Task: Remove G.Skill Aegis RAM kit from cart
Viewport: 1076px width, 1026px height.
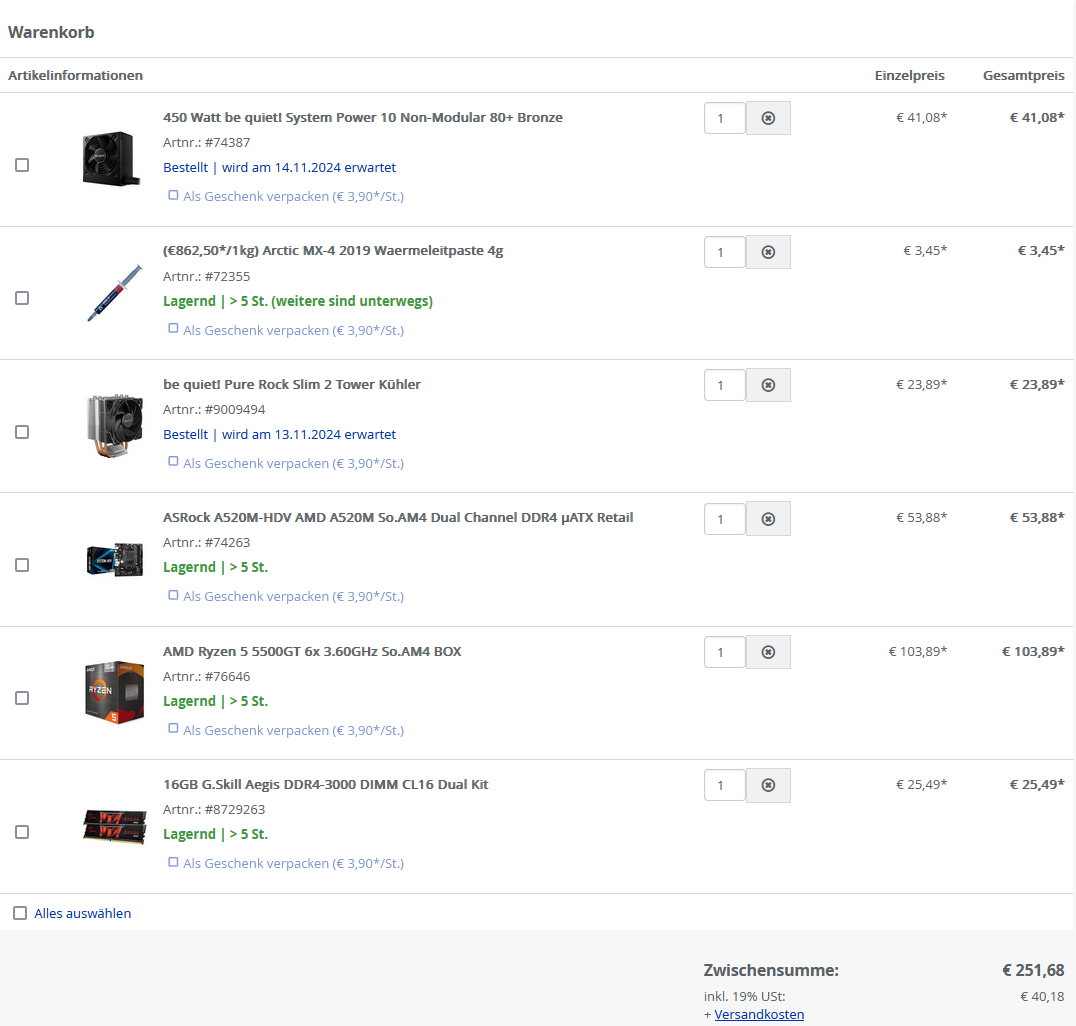Action: click(x=768, y=785)
